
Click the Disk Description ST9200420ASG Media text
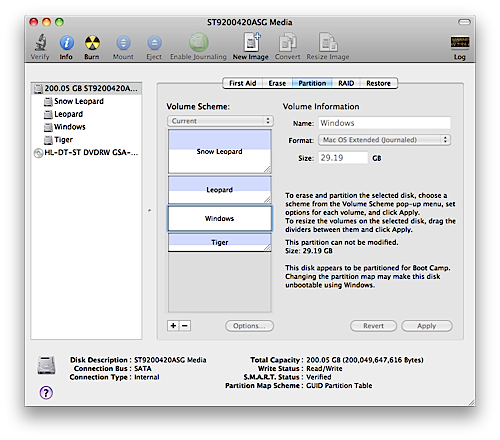(x=170, y=360)
